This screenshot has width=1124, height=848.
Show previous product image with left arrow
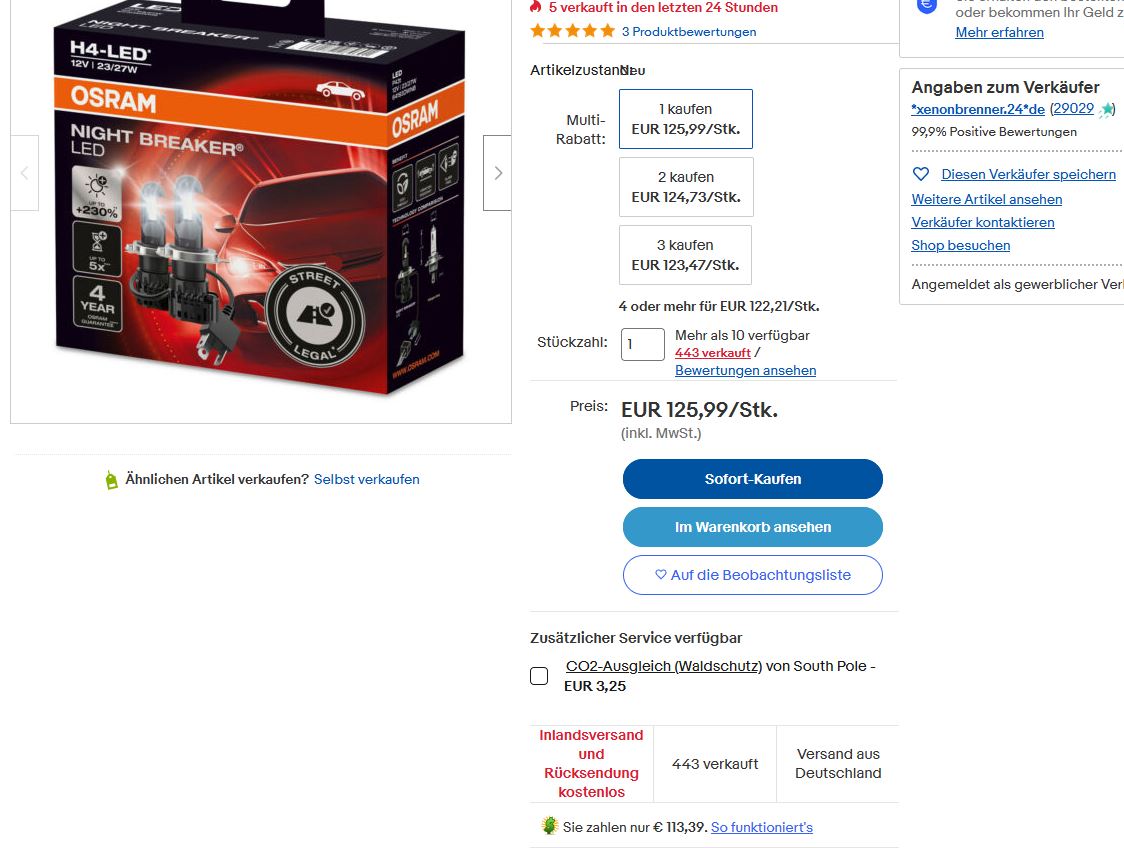pos(24,173)
